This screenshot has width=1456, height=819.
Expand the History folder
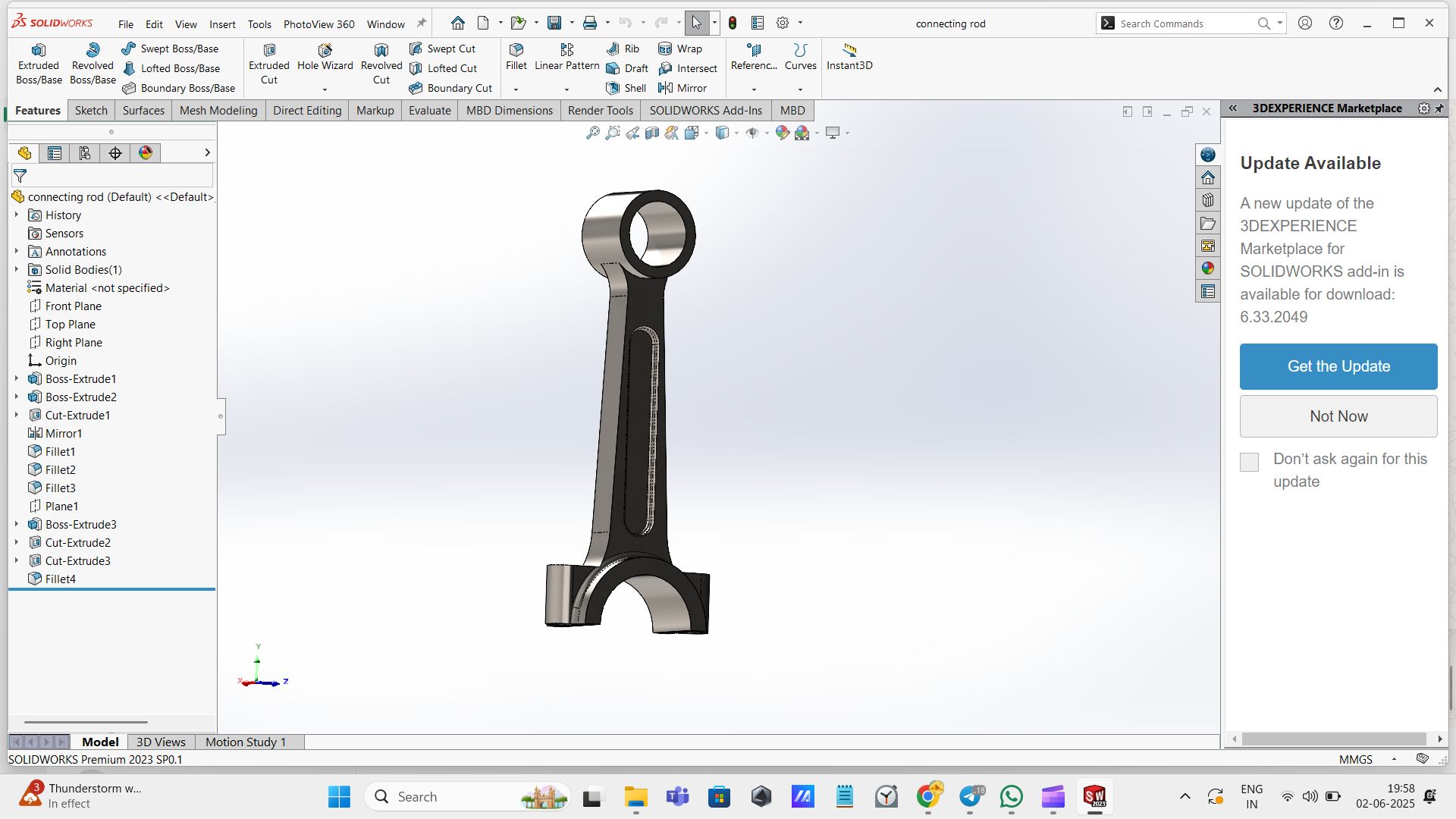[17, 215]
